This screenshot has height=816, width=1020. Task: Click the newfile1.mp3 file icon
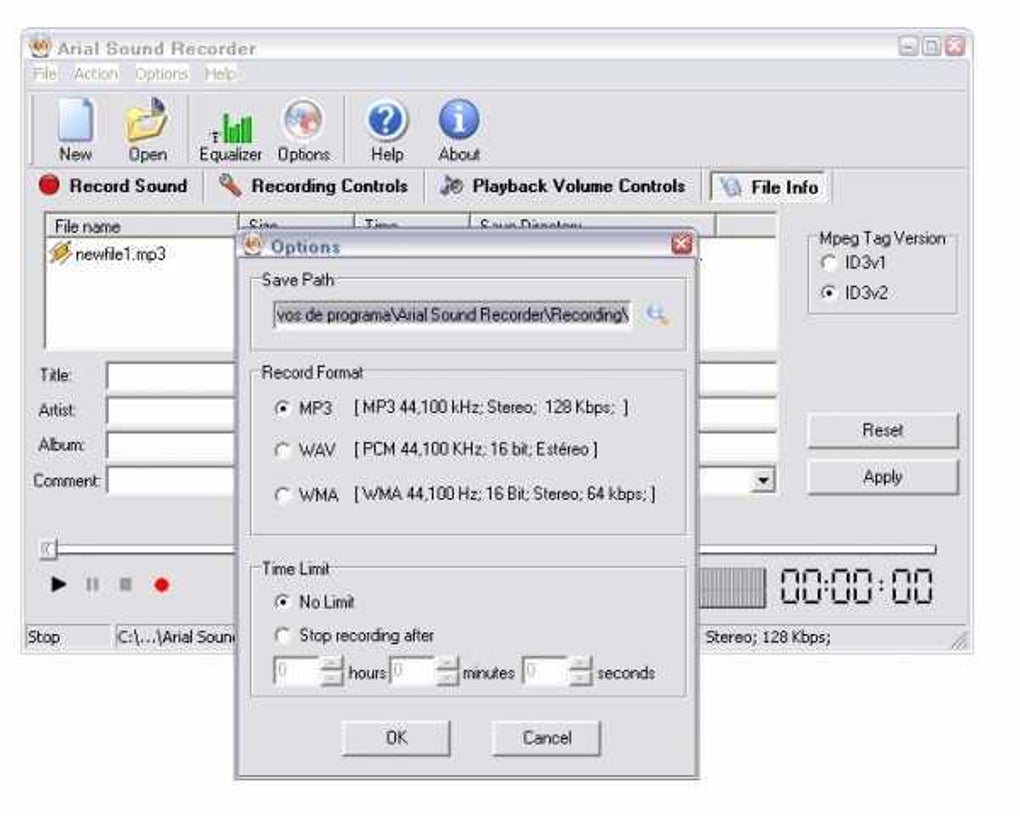pyautogui.click(x=59, y=252)
